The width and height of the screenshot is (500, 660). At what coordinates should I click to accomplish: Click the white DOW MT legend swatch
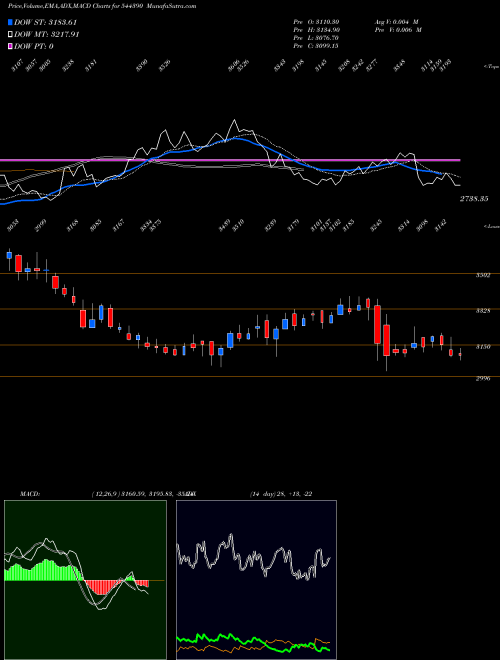10,35
